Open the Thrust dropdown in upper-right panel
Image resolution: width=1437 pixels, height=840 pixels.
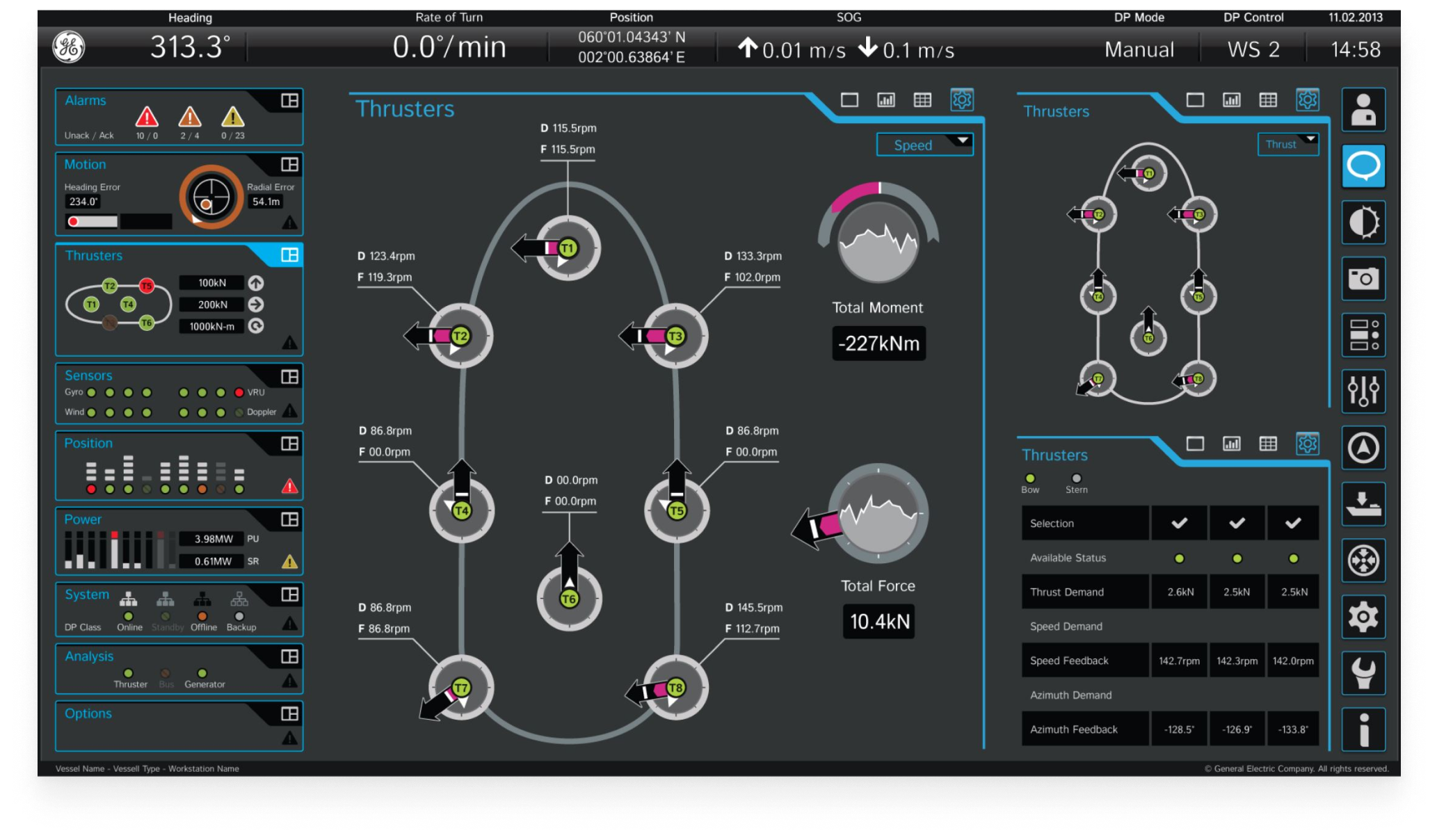pos(1287,144)
